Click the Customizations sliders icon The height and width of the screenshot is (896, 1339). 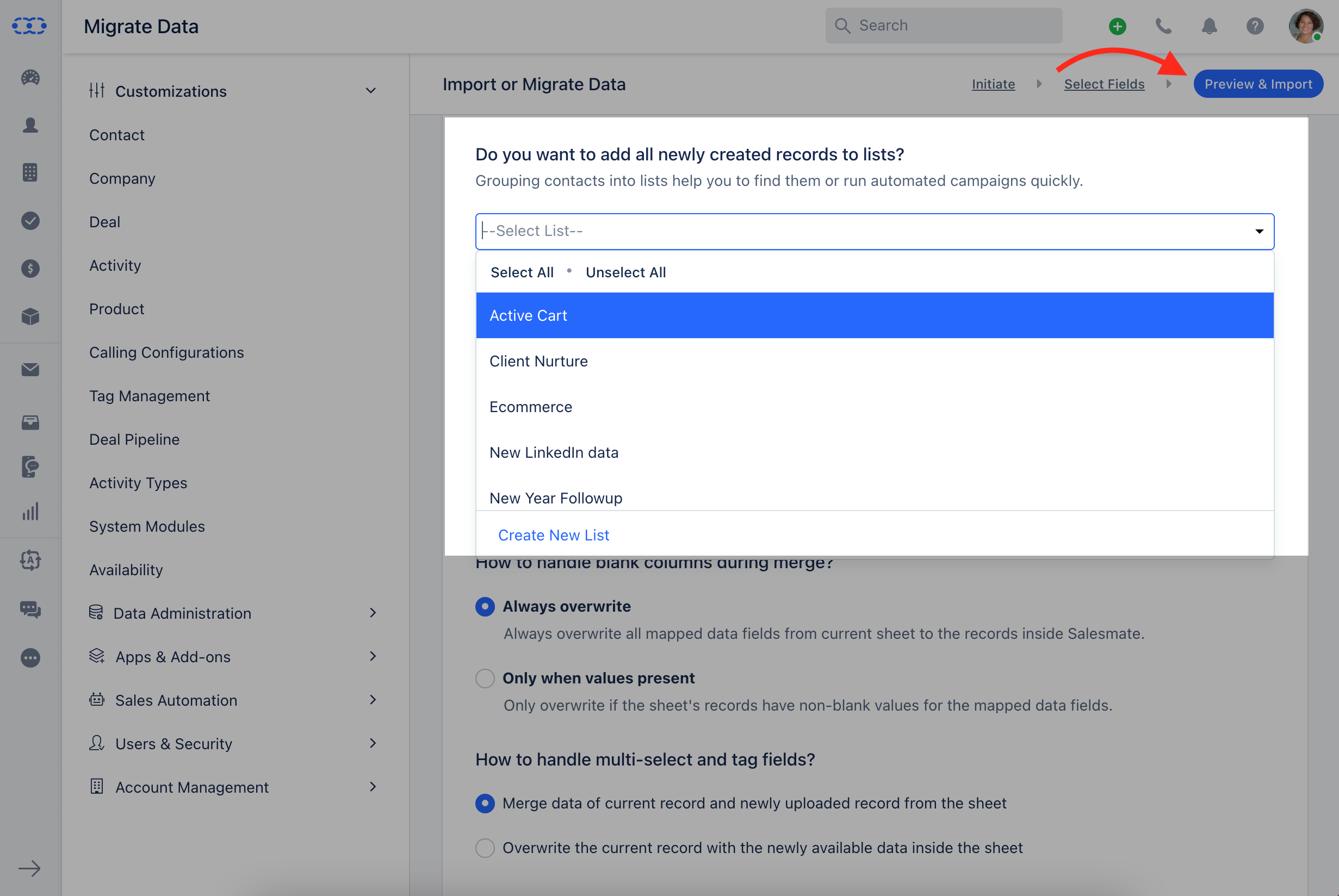pyautogui.click(x=97, y=90)
